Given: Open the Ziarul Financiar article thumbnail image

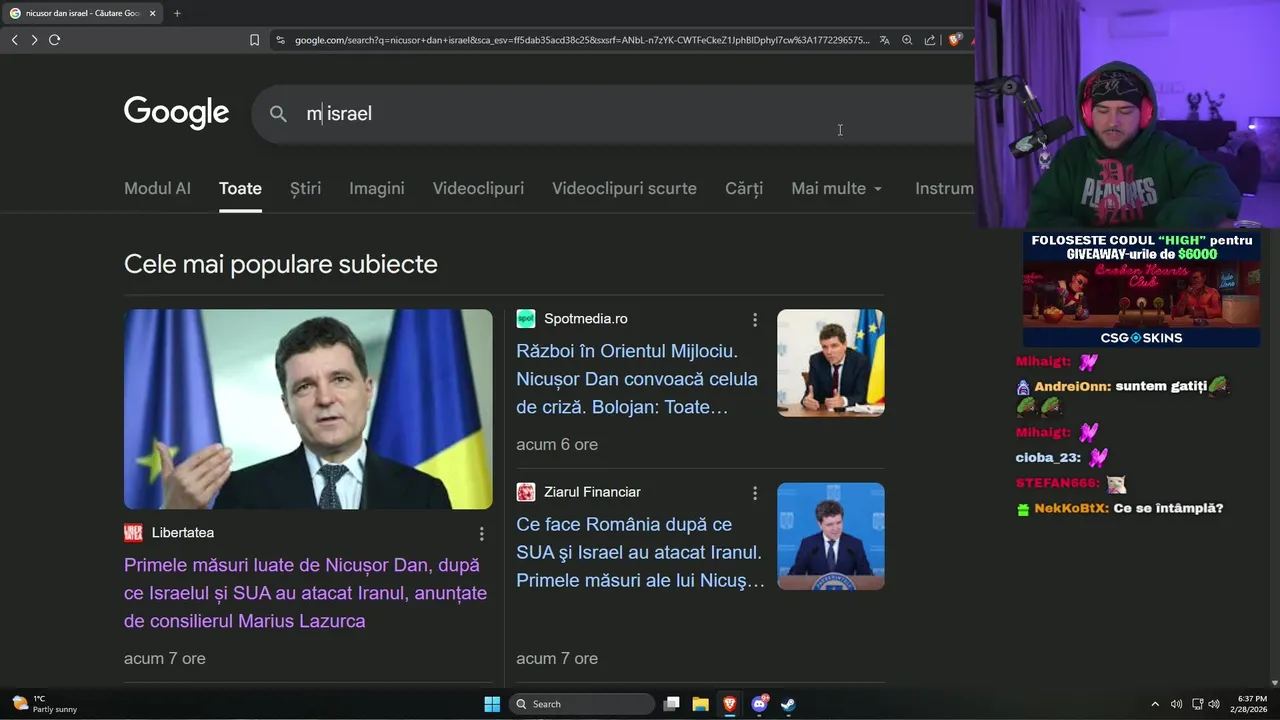Looking at the screenshot, I should (831, 536).
